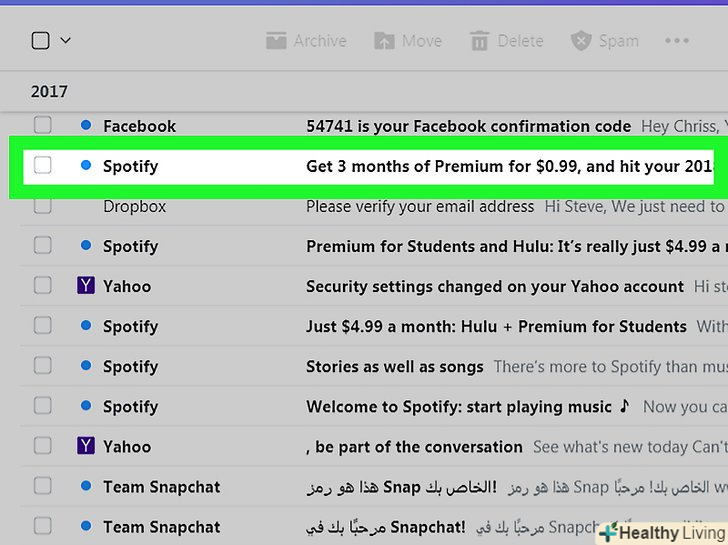Click the Move folder icon

point(384,41)
